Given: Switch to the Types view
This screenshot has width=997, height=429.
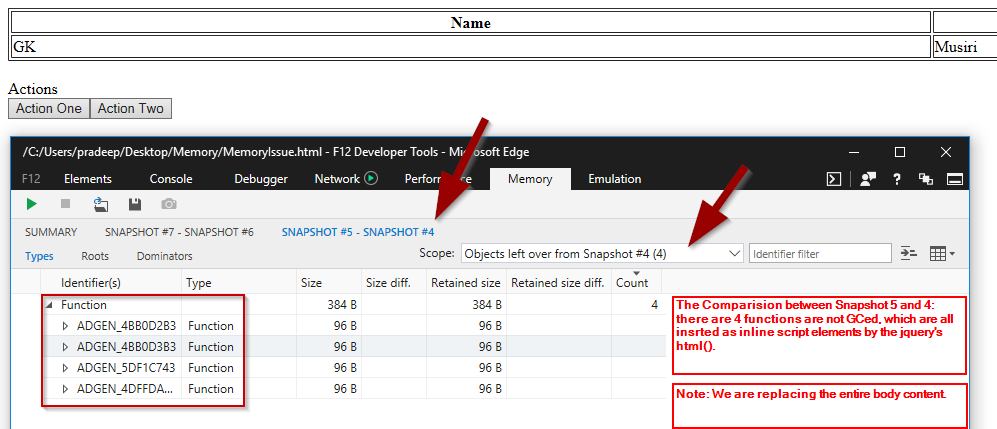Looking at the screenshot, I should (39, 256).
